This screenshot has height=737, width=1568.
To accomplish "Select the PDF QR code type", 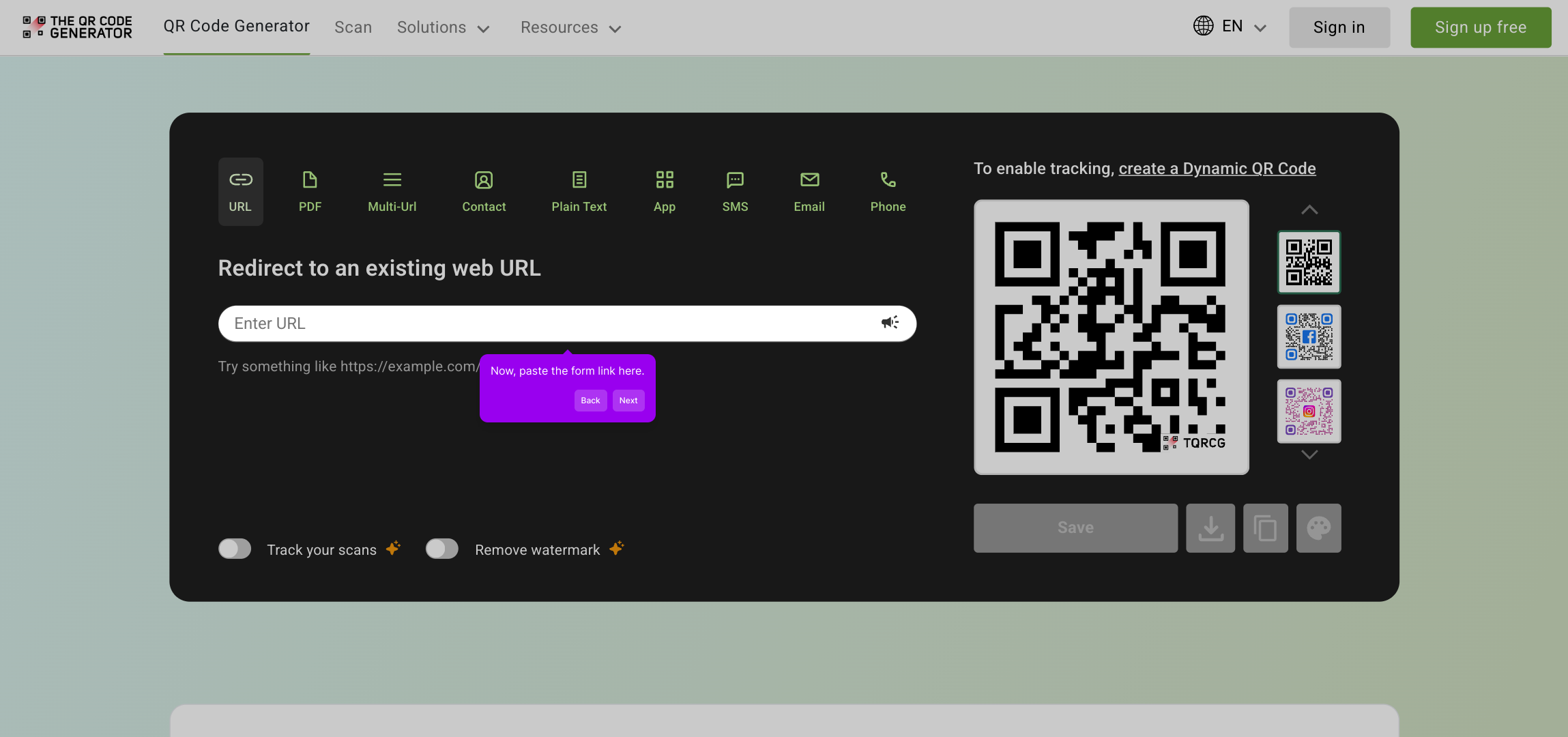I will coord(310,192).
